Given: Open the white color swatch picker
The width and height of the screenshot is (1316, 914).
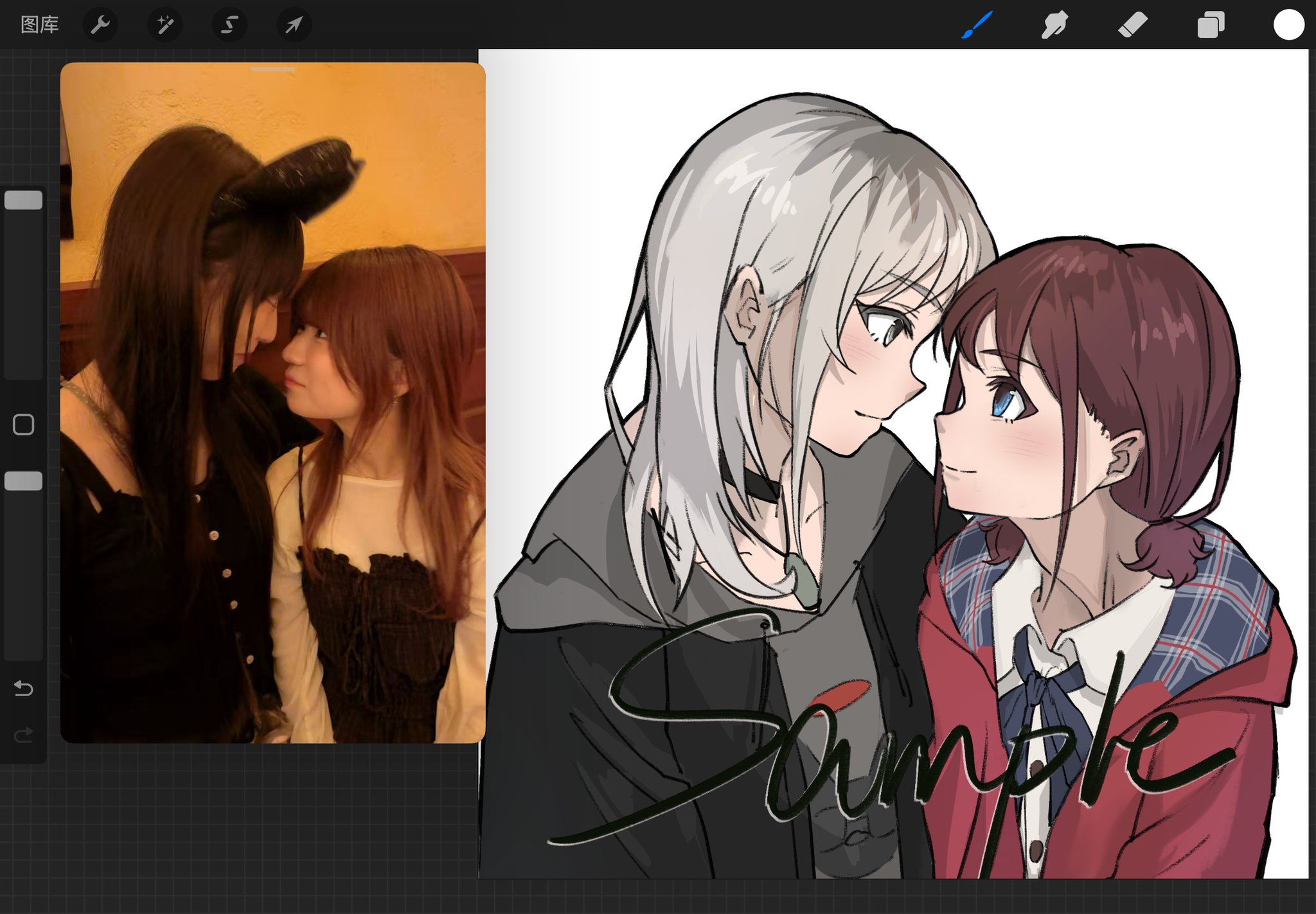Looking at the screenshot, I should click(1288, 25).
